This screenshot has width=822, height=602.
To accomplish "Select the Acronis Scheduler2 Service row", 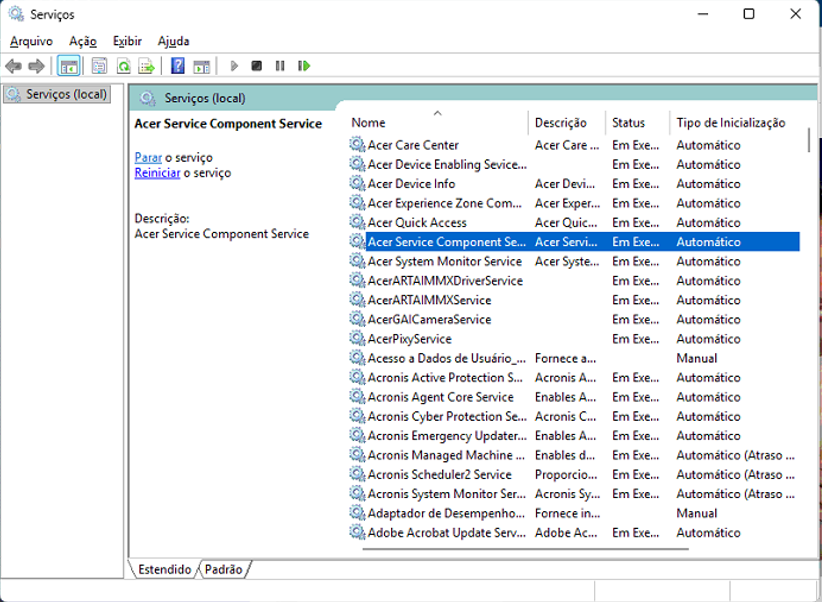I will 575,475.
